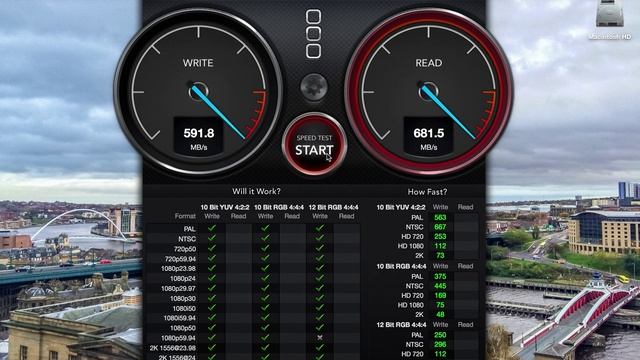Select the 169 HD 720 write value

(440, 295)
